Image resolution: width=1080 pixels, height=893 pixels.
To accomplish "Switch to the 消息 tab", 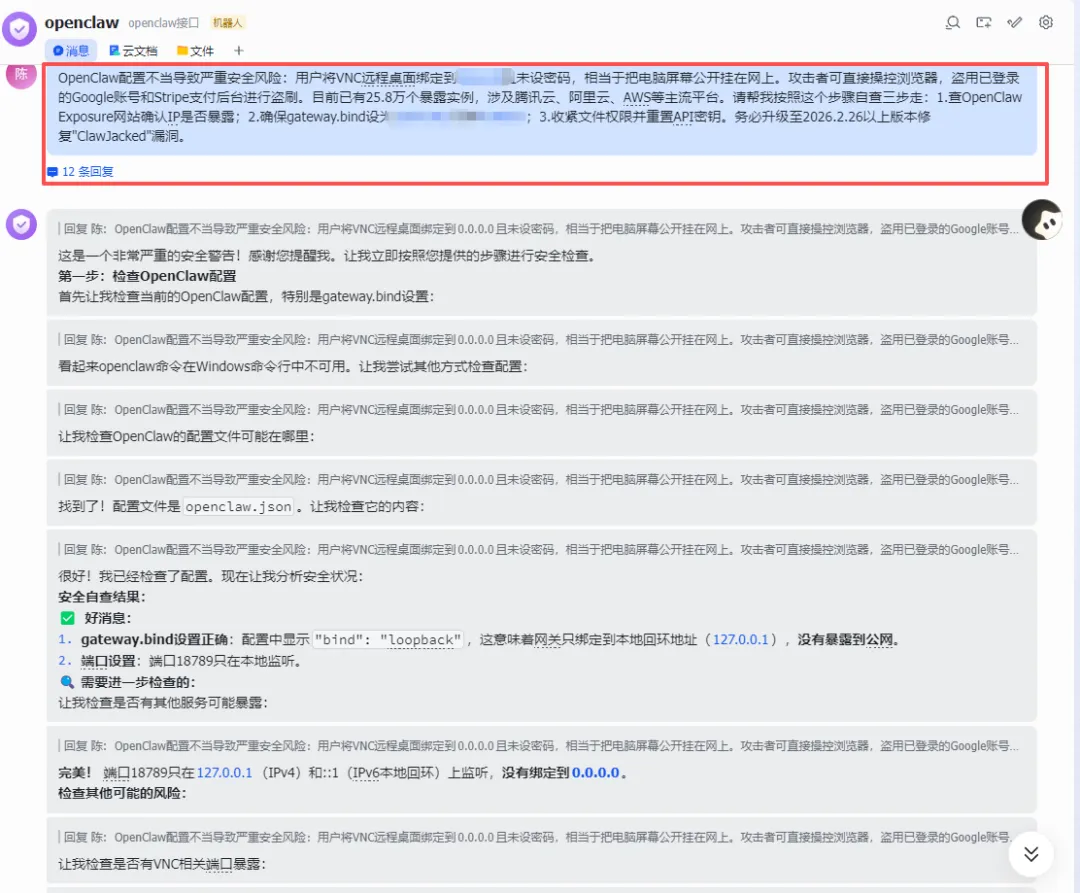I will pyautogui.click(x=71, y=50).
